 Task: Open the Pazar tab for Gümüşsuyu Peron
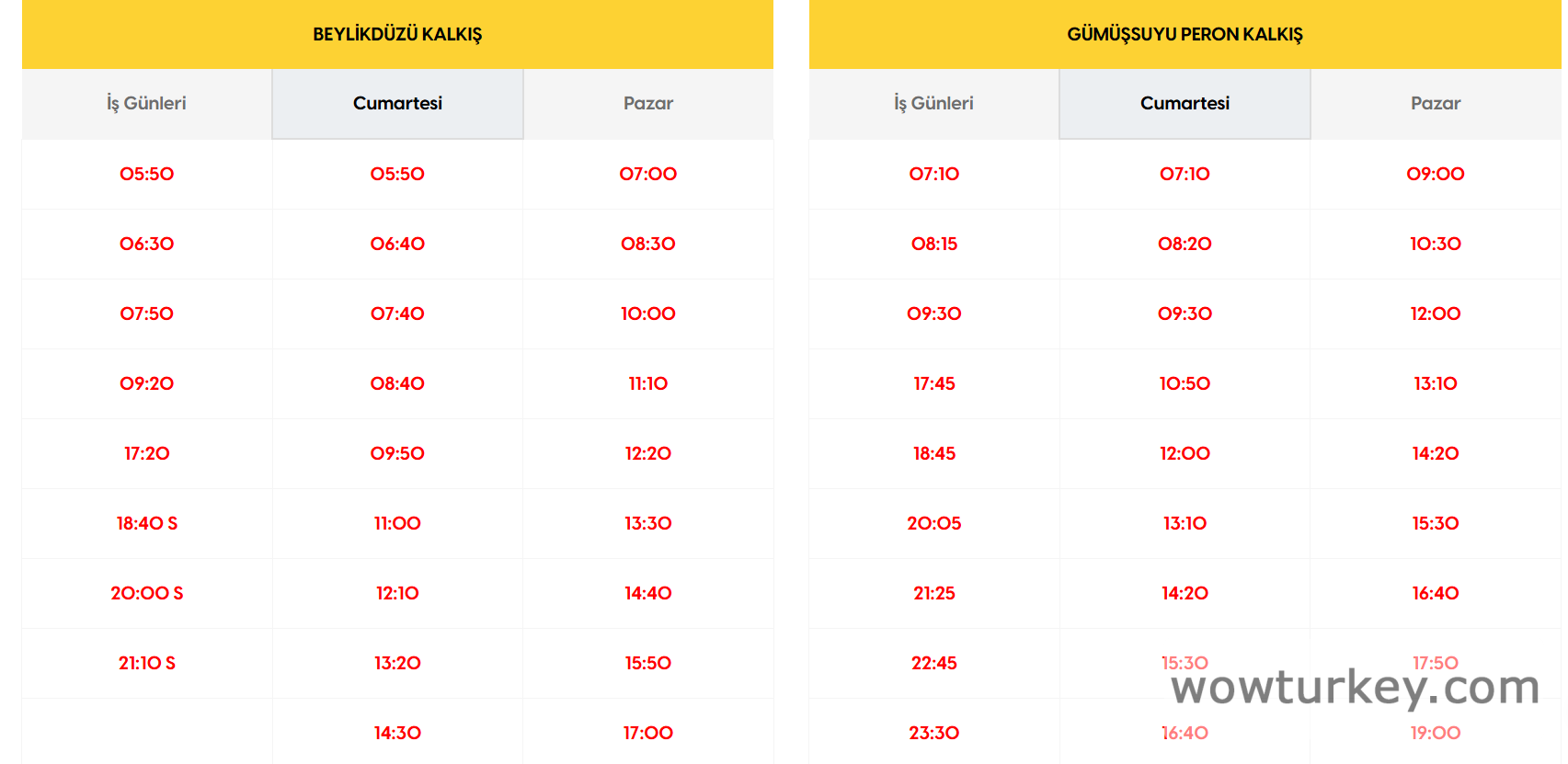pyautogui.click(x=1435, y=104)
